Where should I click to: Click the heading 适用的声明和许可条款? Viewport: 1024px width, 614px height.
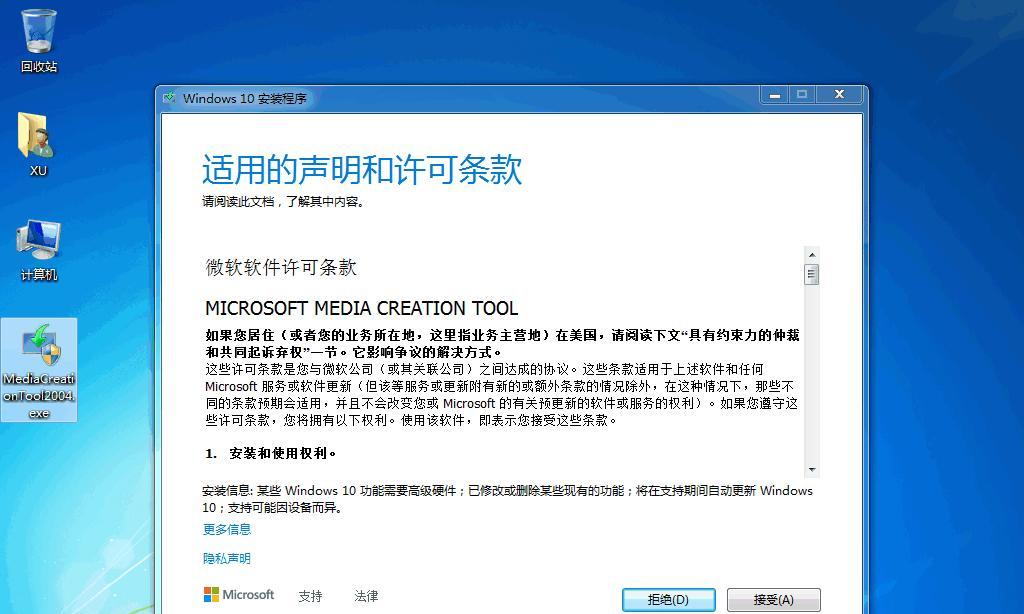click(362, 170)
